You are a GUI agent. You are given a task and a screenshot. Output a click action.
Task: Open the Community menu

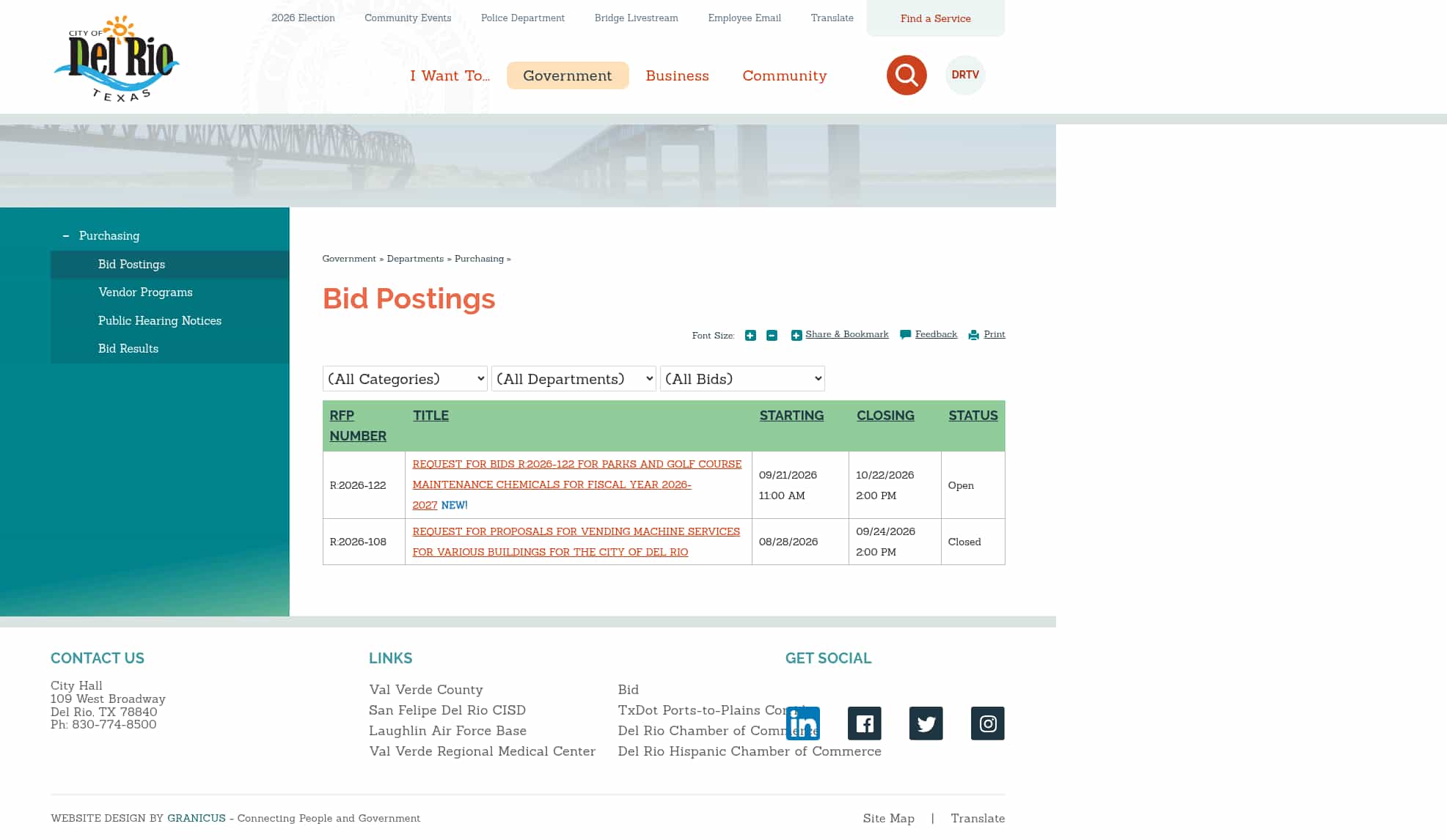tap(785, 75)
